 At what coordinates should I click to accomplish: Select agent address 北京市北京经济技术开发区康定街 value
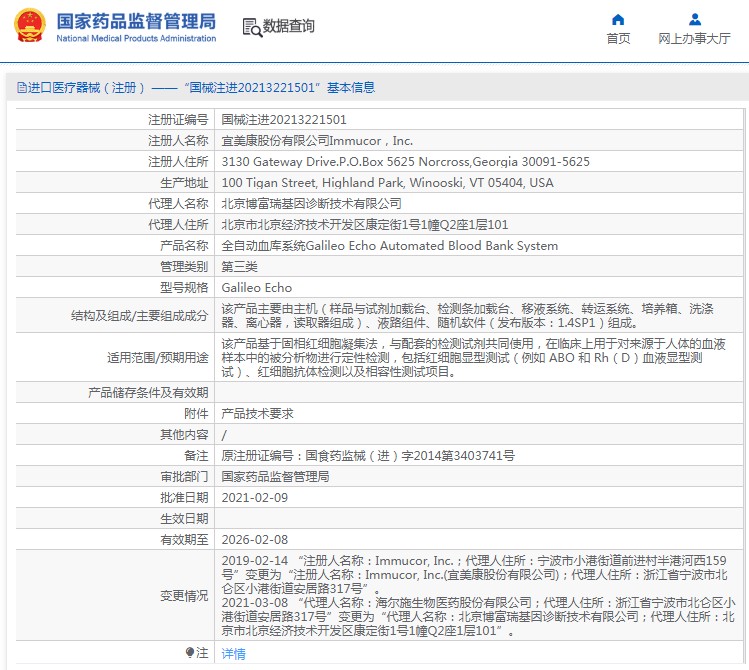[x=364, y=224]
